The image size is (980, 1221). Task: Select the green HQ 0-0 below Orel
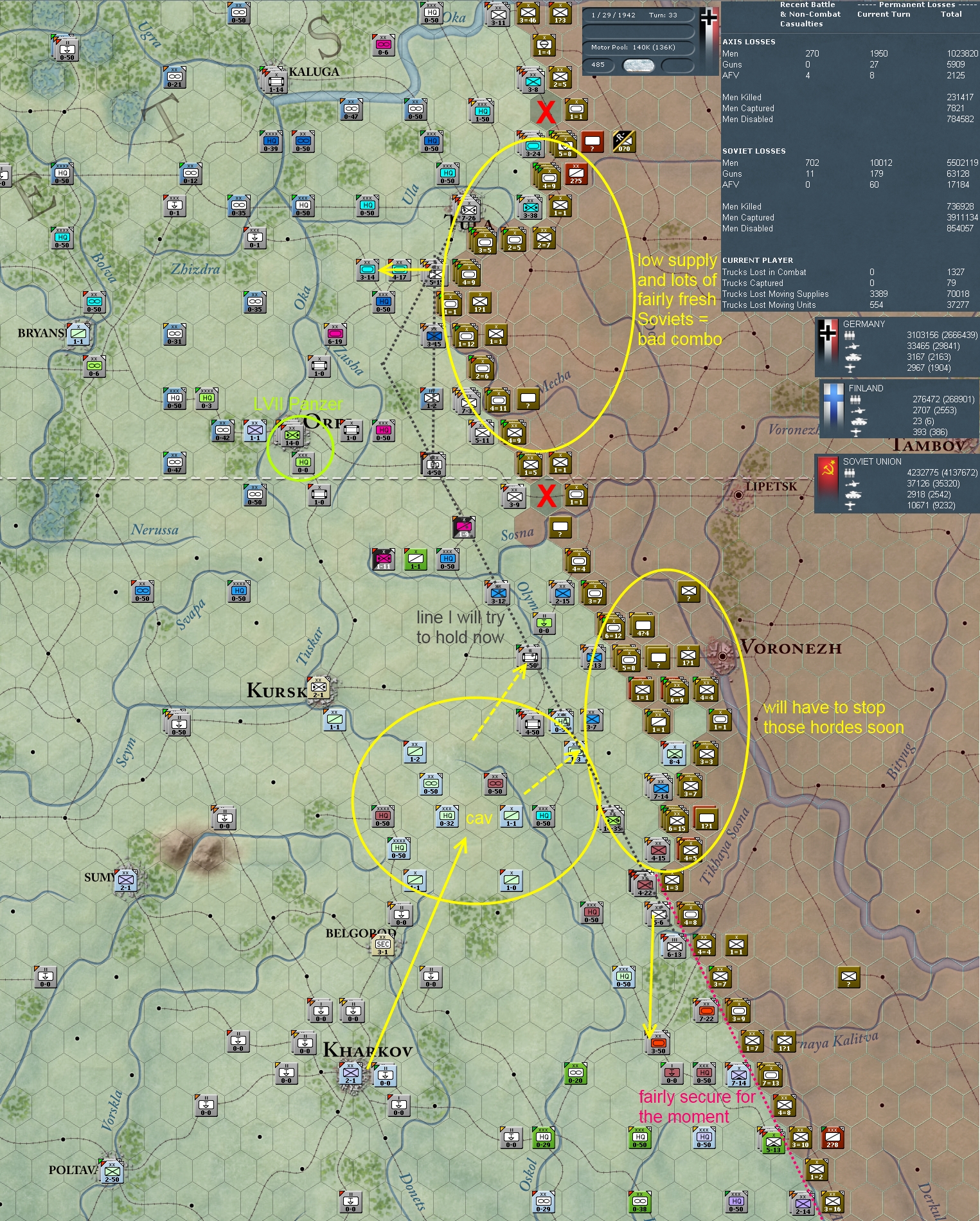[303, 463]
